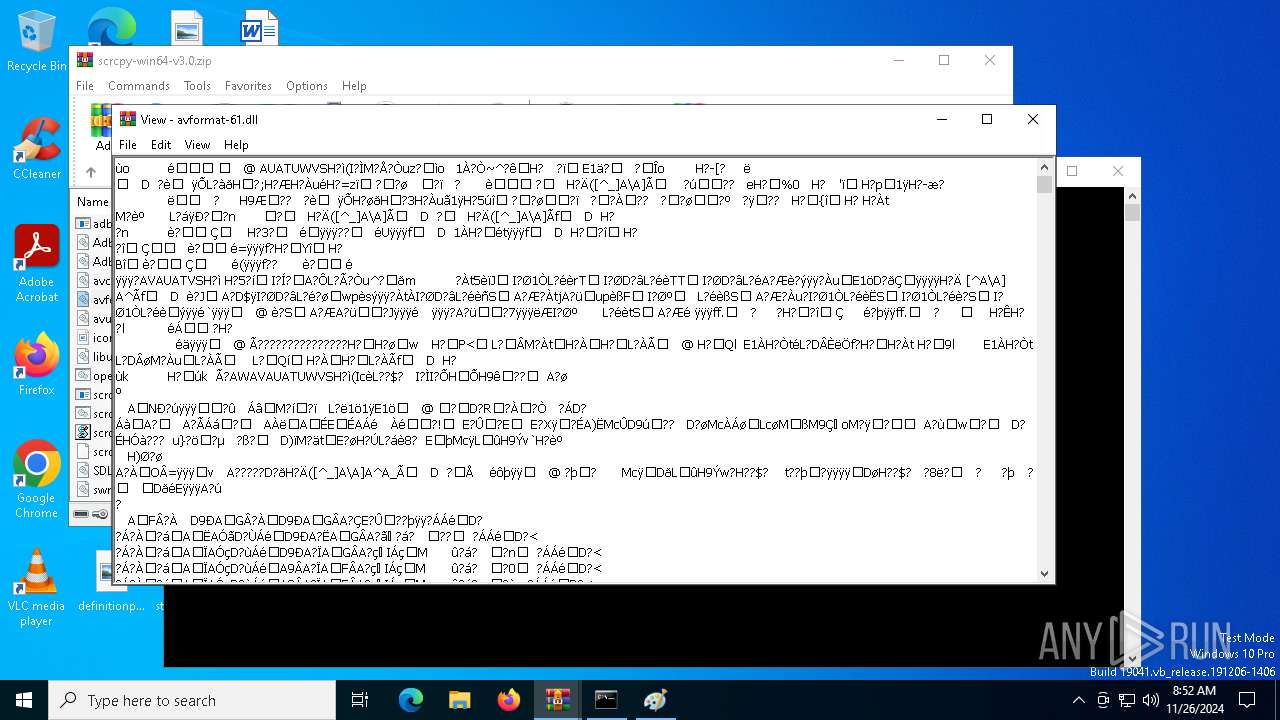Open File Explorer from taskbar
The height and width of the screenshot is (720, 1280).
tap(459, 700)
